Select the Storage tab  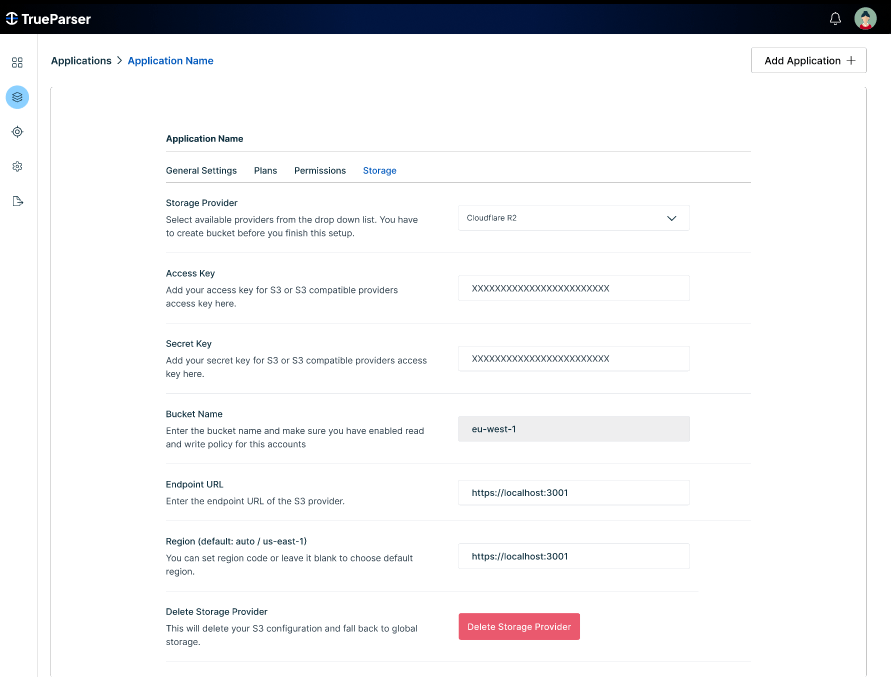tap(380, 171)
